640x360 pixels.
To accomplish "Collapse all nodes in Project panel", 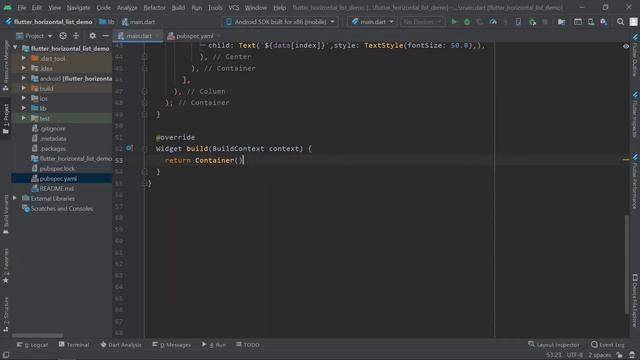I will point(76,36).
